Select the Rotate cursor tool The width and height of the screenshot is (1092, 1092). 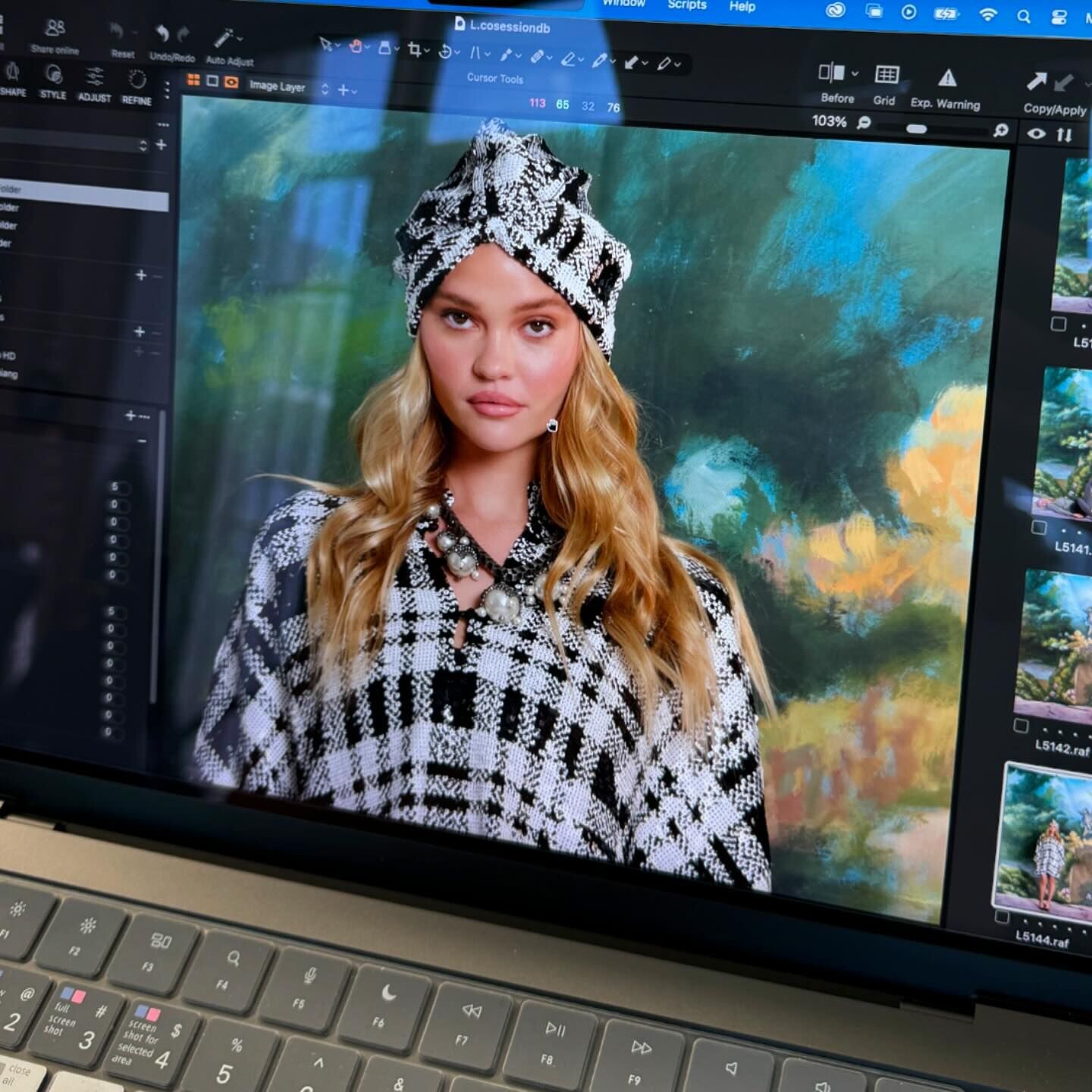(x=445, y=51)
